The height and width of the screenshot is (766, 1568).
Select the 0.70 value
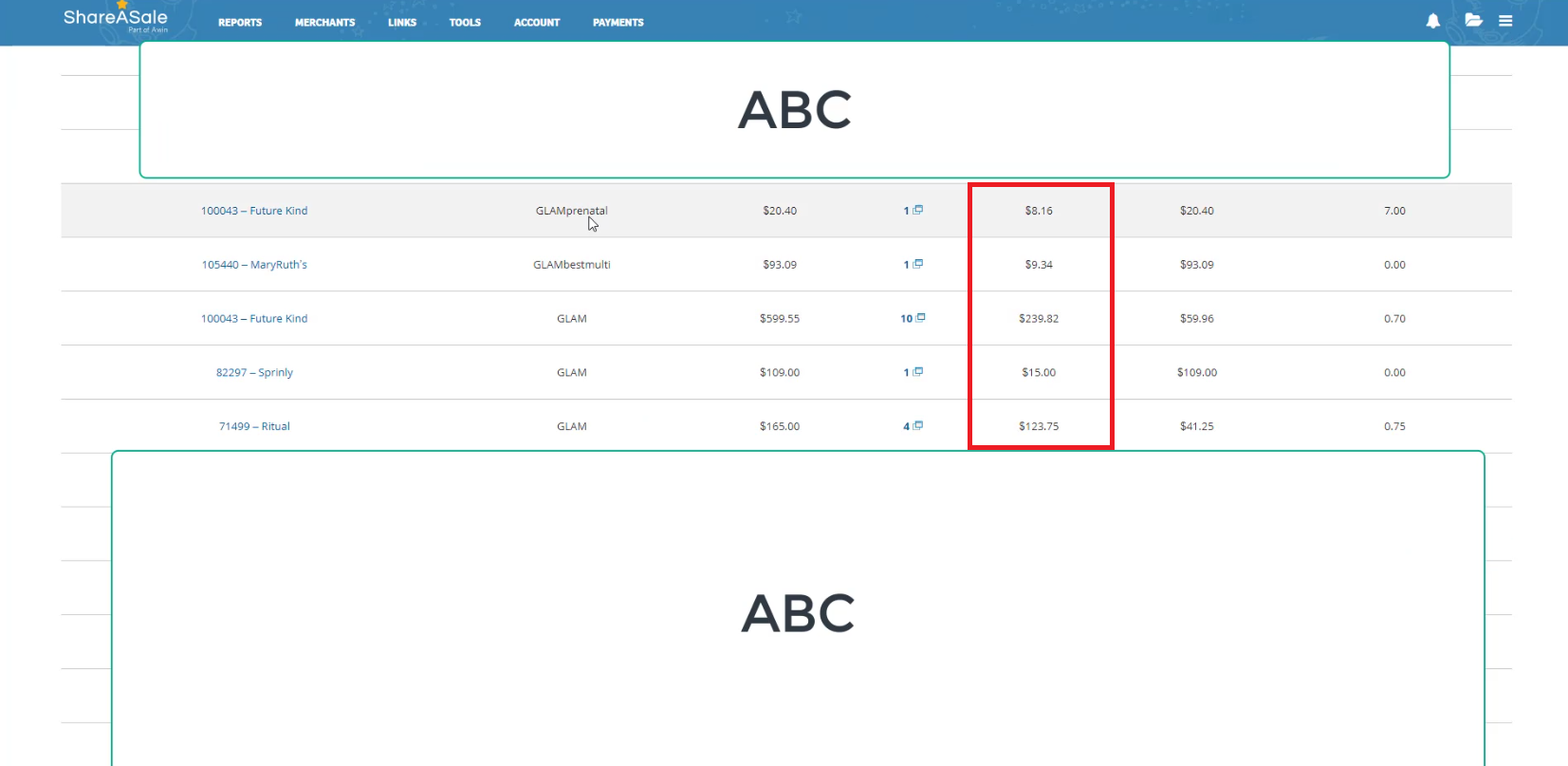[1394, 319]
